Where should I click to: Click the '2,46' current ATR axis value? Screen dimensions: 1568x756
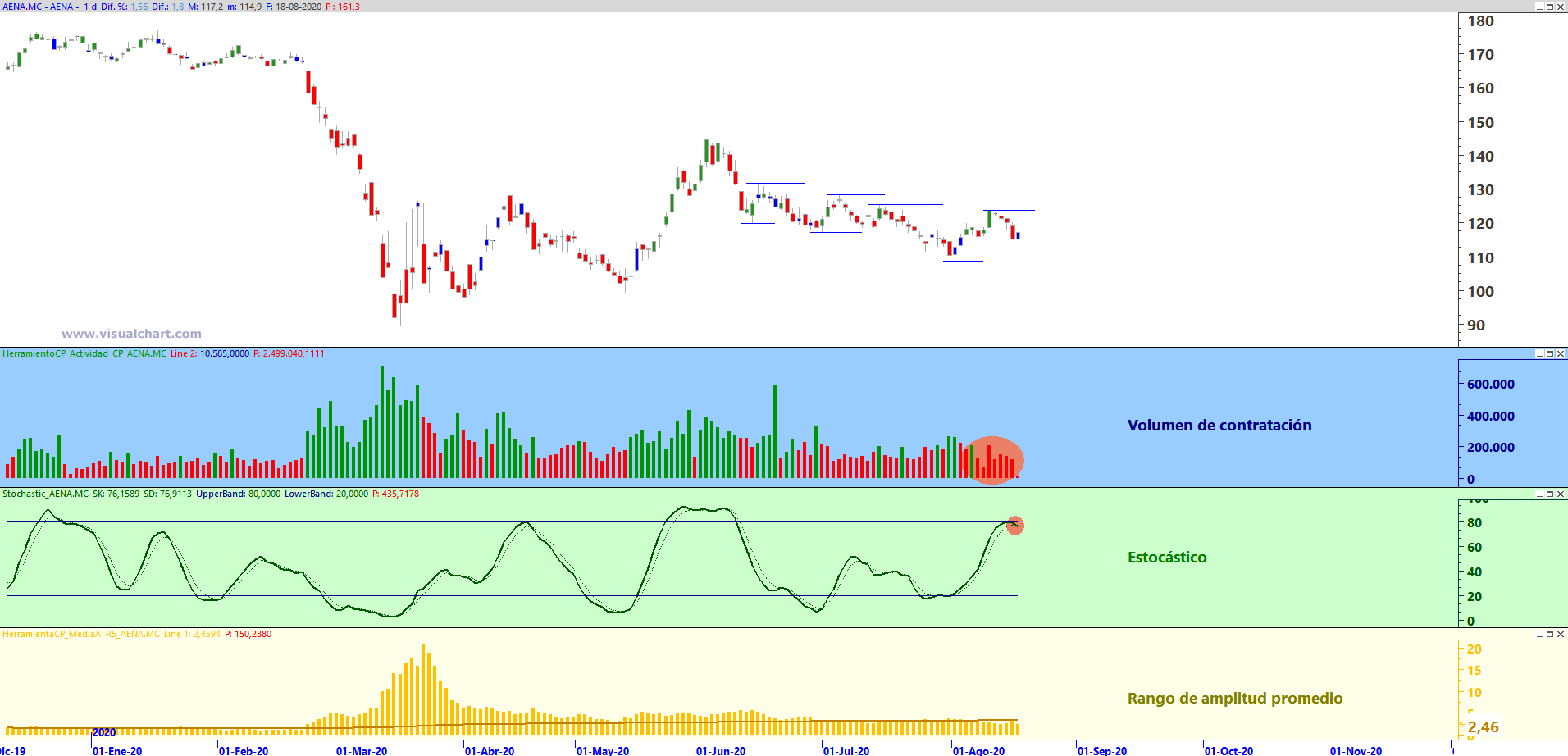click(x=1484, y=727)
